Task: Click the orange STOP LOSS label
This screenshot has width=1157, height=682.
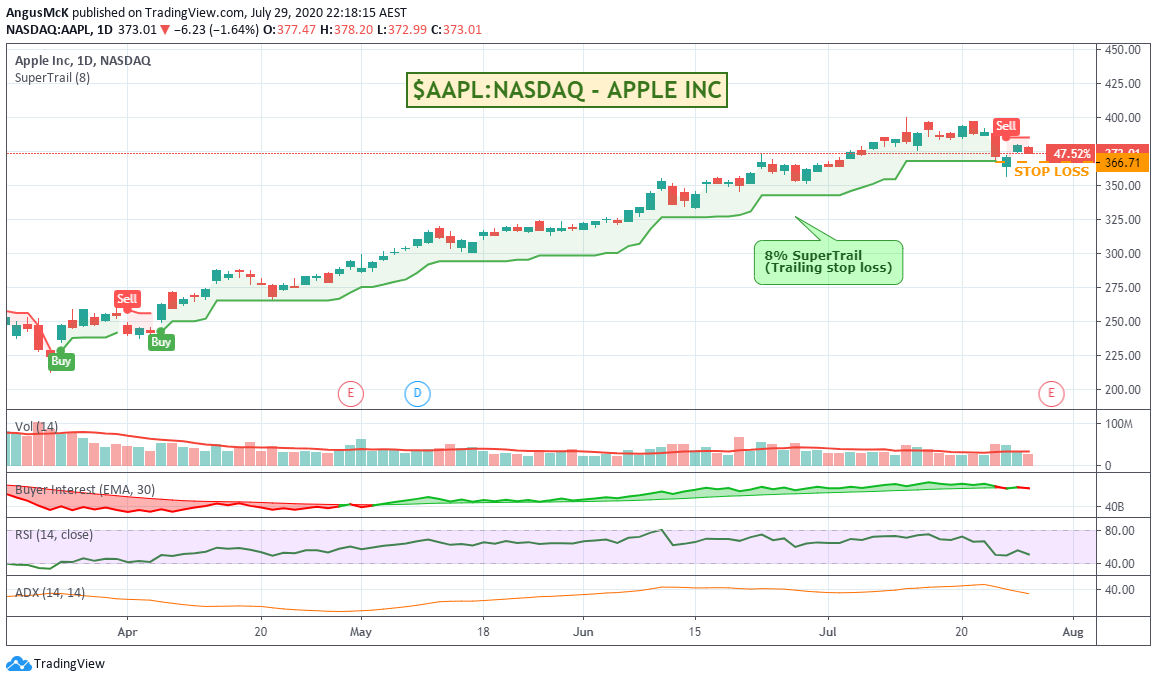Action: (1051, 172)
